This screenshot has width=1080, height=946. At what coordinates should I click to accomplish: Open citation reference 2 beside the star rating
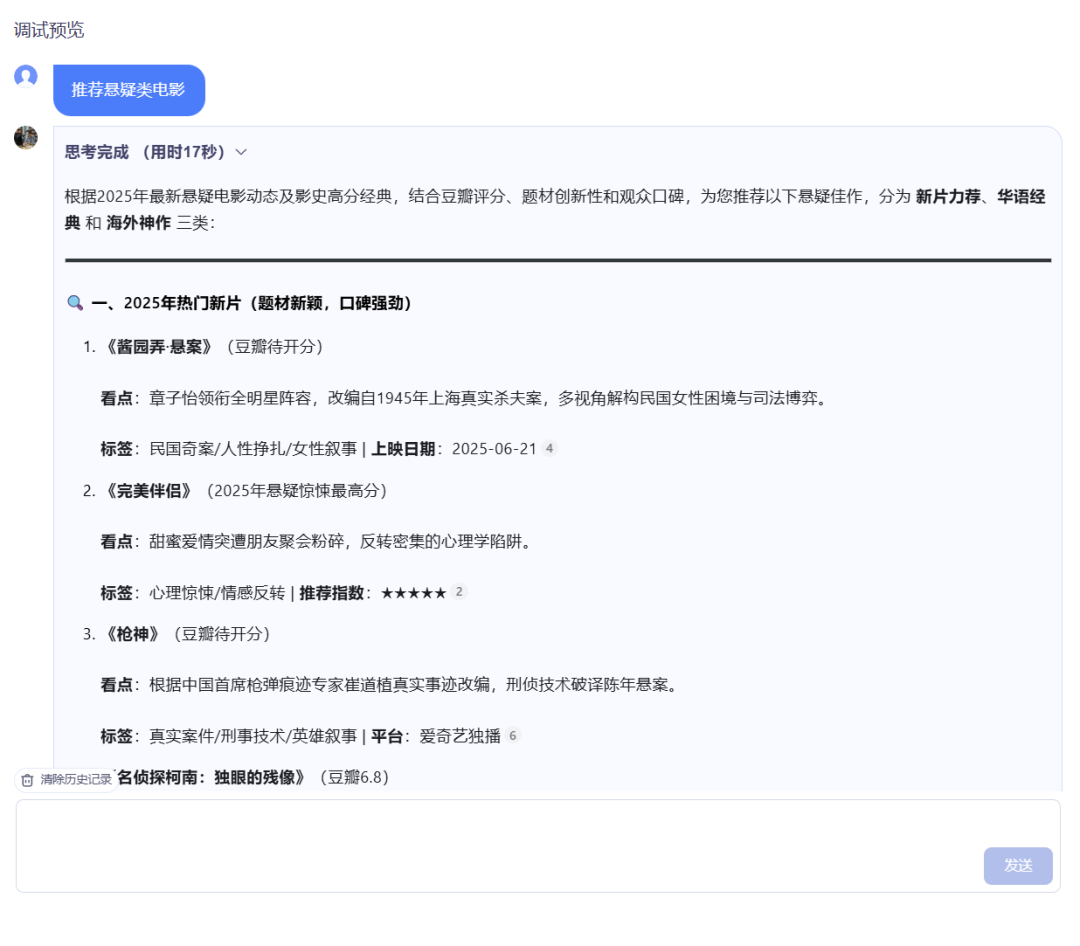pyautogui.click(x=459, y=591)
